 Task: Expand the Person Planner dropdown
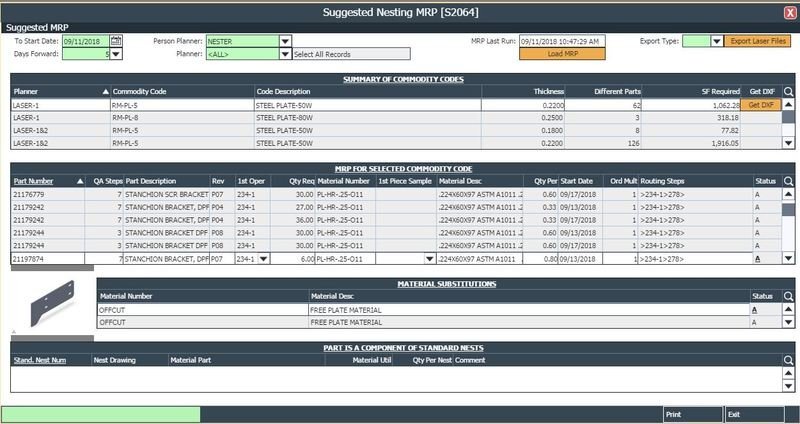[x=285, y=41]
